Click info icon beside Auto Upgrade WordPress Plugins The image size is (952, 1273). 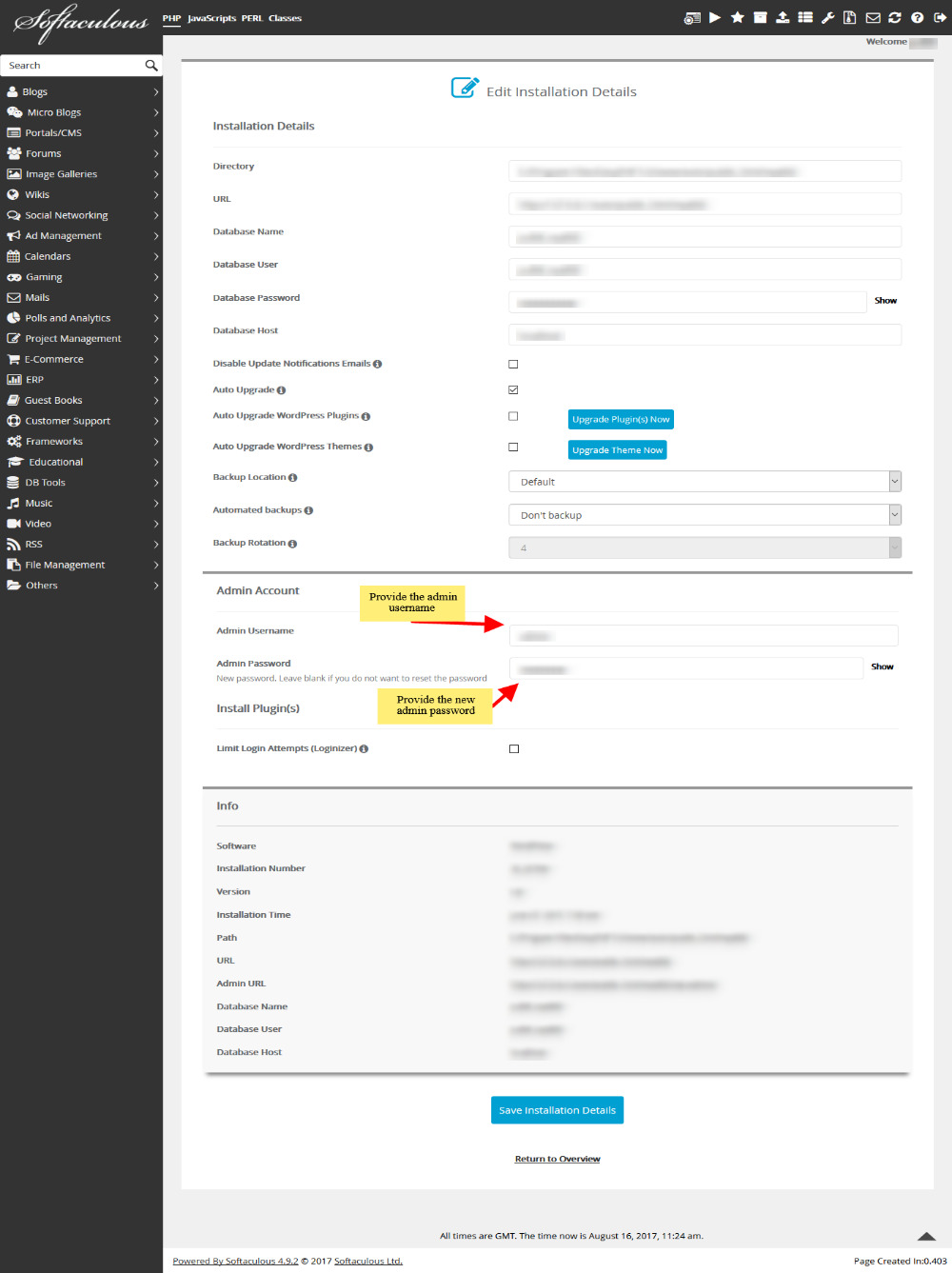[x=366, y=417]
